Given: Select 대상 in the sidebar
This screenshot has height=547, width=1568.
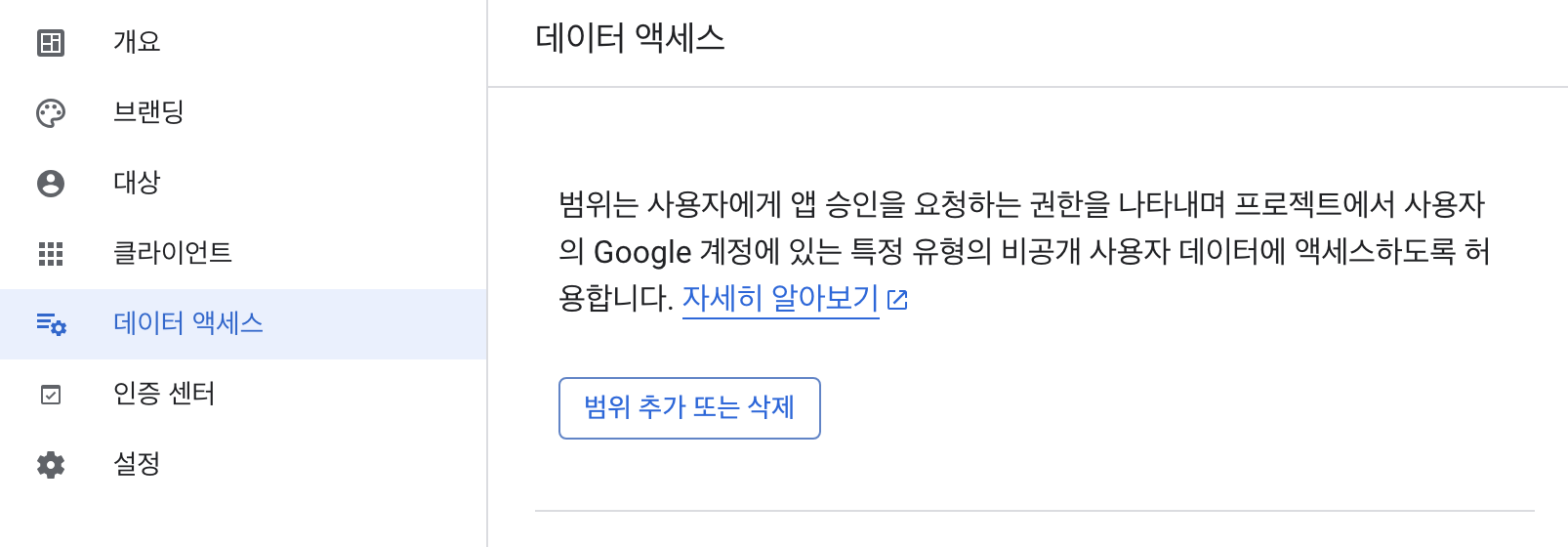Looking at the screenshot, I should (x=137, y=183).
